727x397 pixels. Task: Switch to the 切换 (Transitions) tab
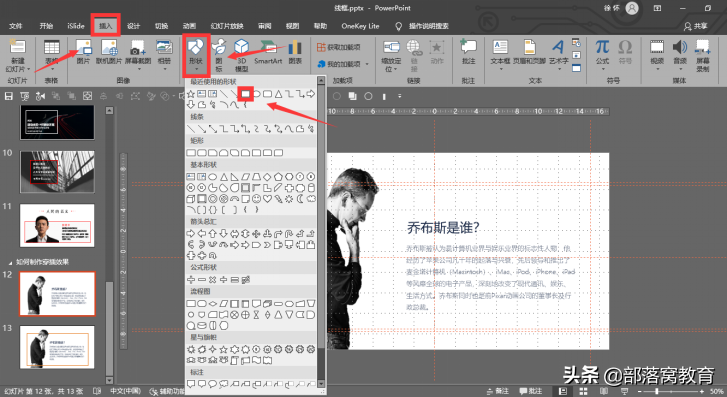tap(161, 26)
